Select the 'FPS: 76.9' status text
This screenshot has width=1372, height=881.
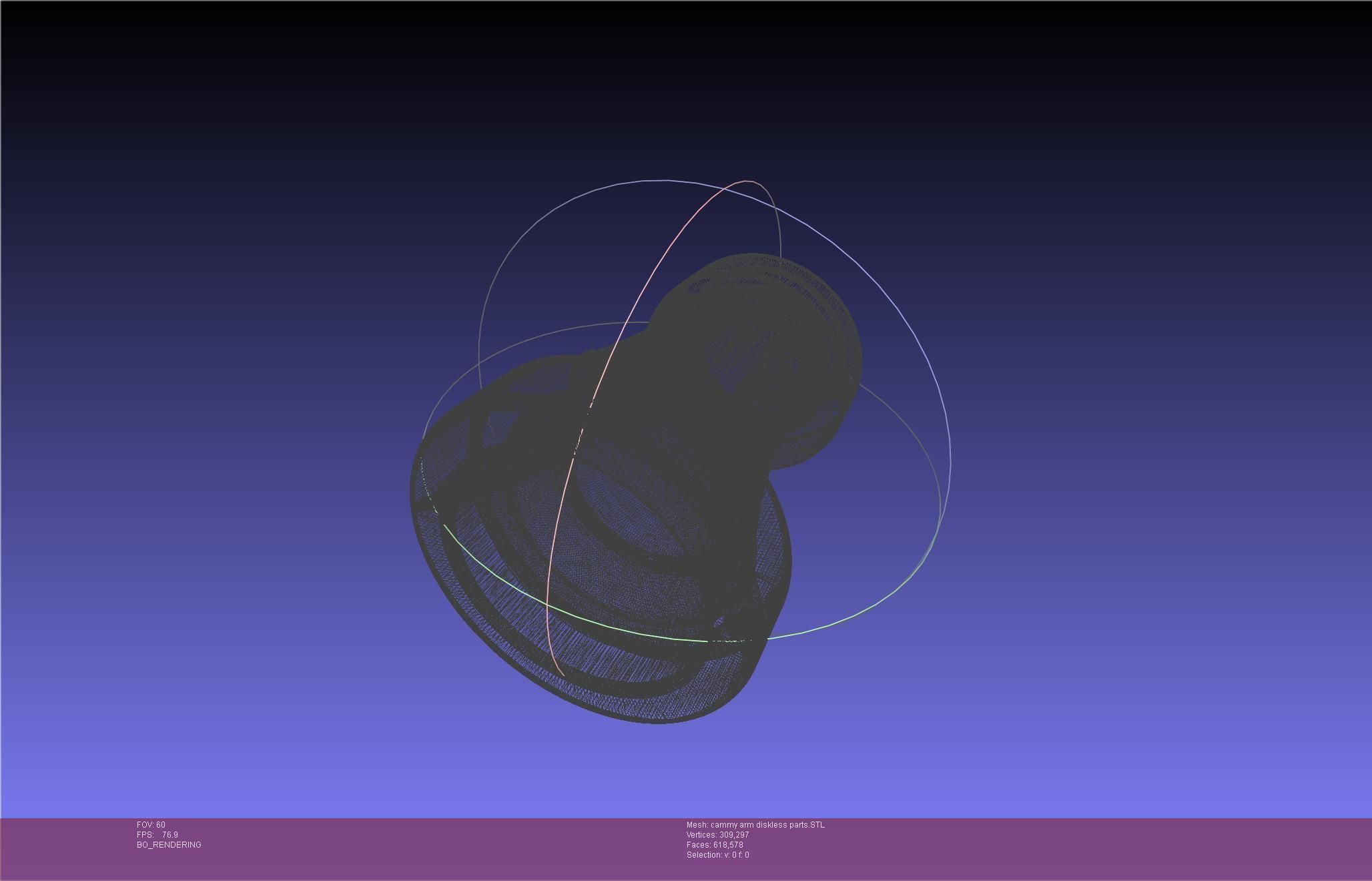(x=157, y=835)
